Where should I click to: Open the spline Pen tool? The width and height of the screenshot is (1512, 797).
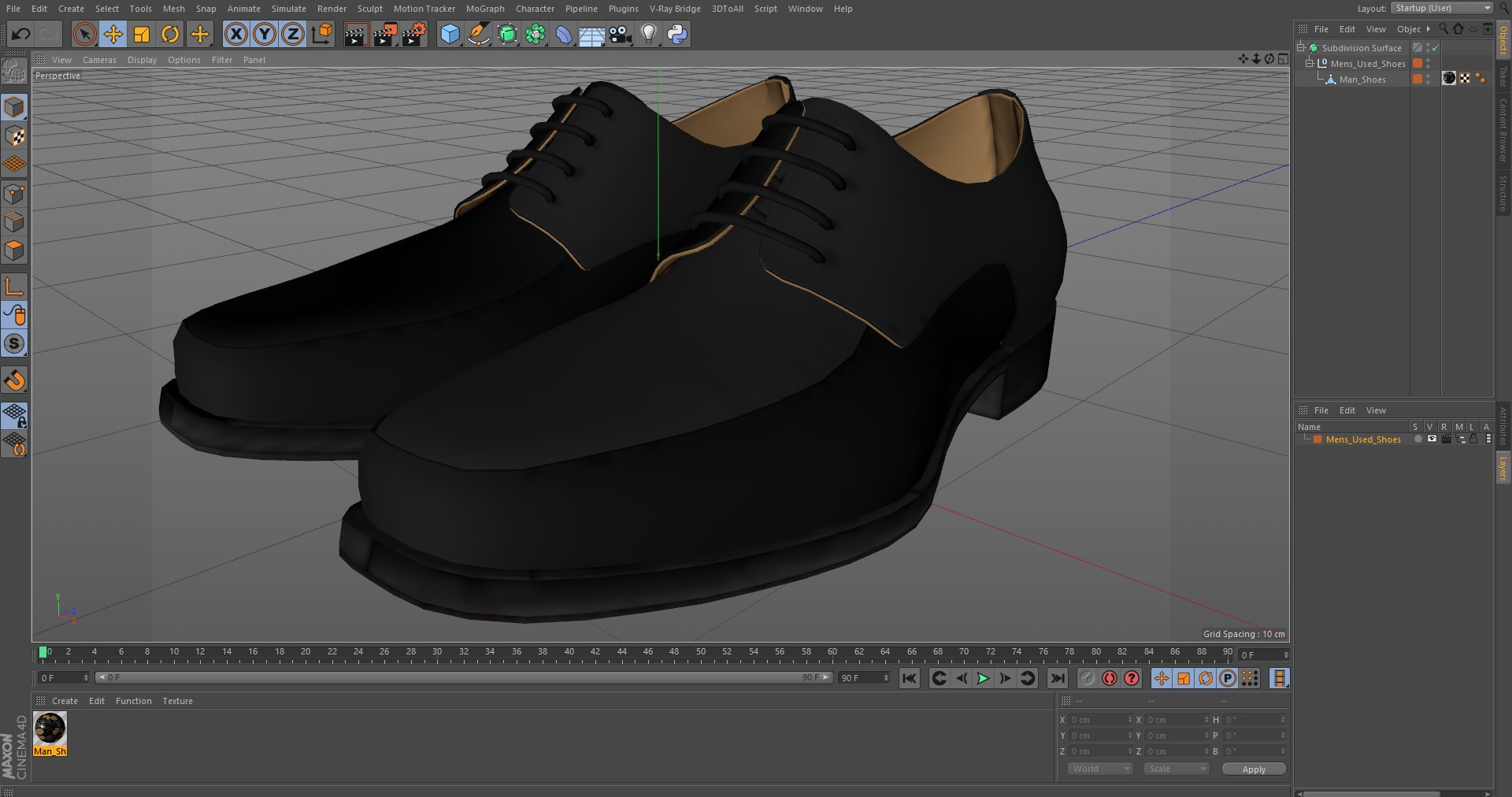click(478, 34)
